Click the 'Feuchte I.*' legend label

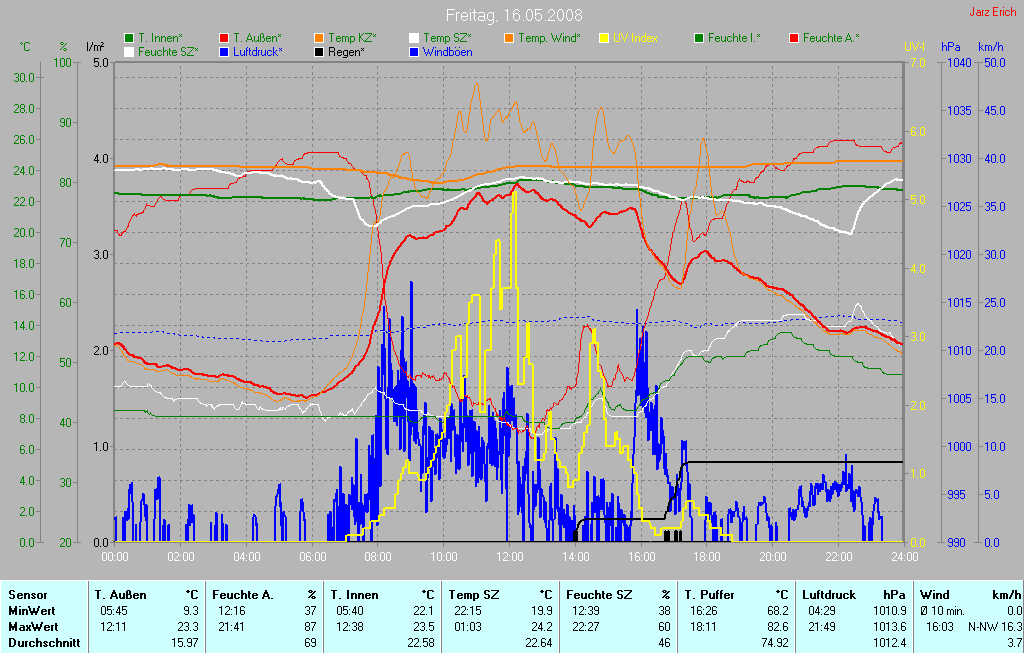[x=735, y=39]
